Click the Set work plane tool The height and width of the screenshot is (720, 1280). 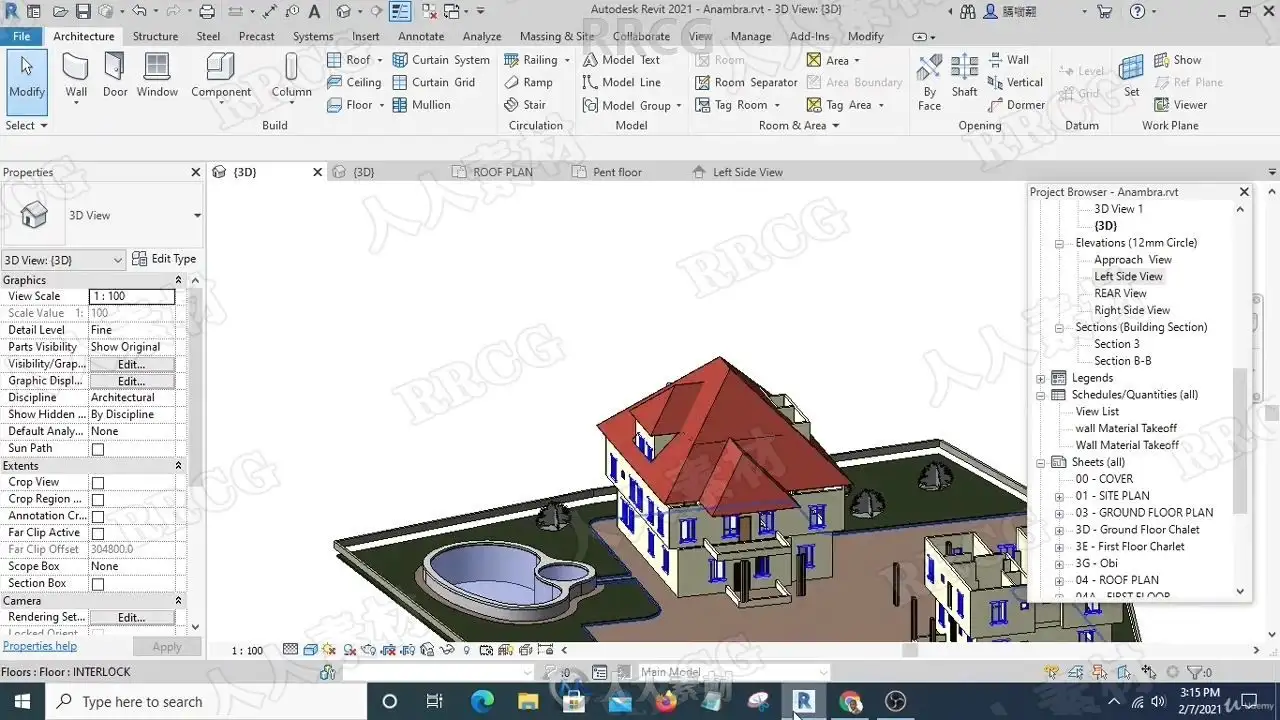coord(1131,76)
